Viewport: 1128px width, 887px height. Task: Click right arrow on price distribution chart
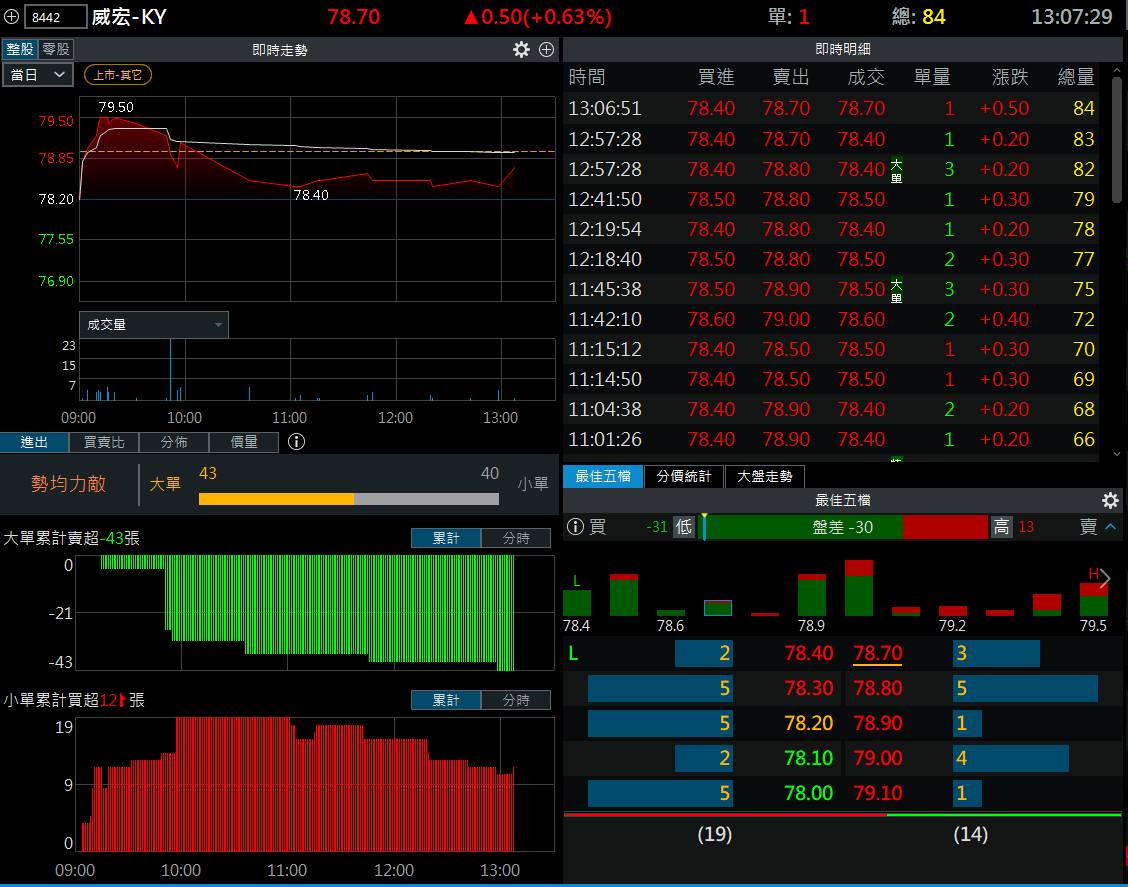tap(1105, 579)
